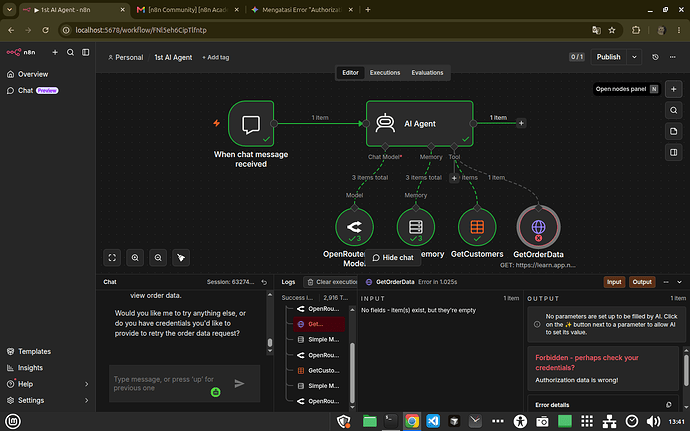
Task: Open logs panel three-dots menu
Action: click(x=666, y=282)
